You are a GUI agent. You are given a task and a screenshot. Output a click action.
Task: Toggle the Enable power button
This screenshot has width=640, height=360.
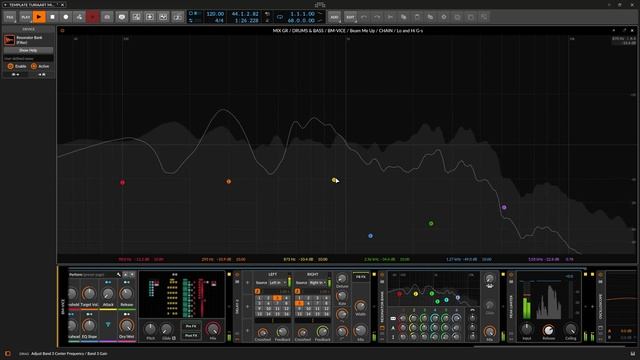pyautogui.click(x=11, y=66)
